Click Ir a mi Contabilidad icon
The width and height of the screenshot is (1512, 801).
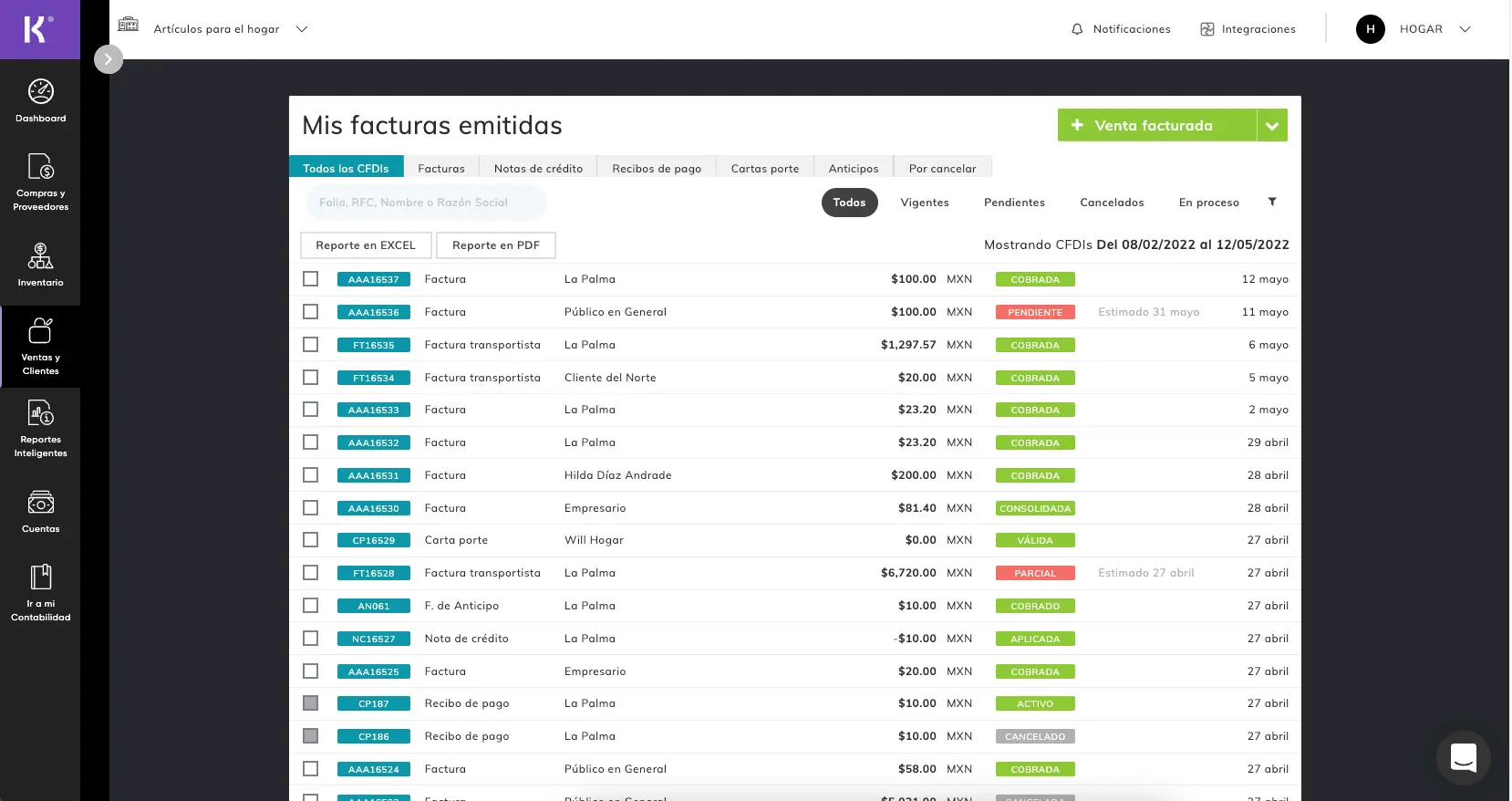[x=40, y=577]
